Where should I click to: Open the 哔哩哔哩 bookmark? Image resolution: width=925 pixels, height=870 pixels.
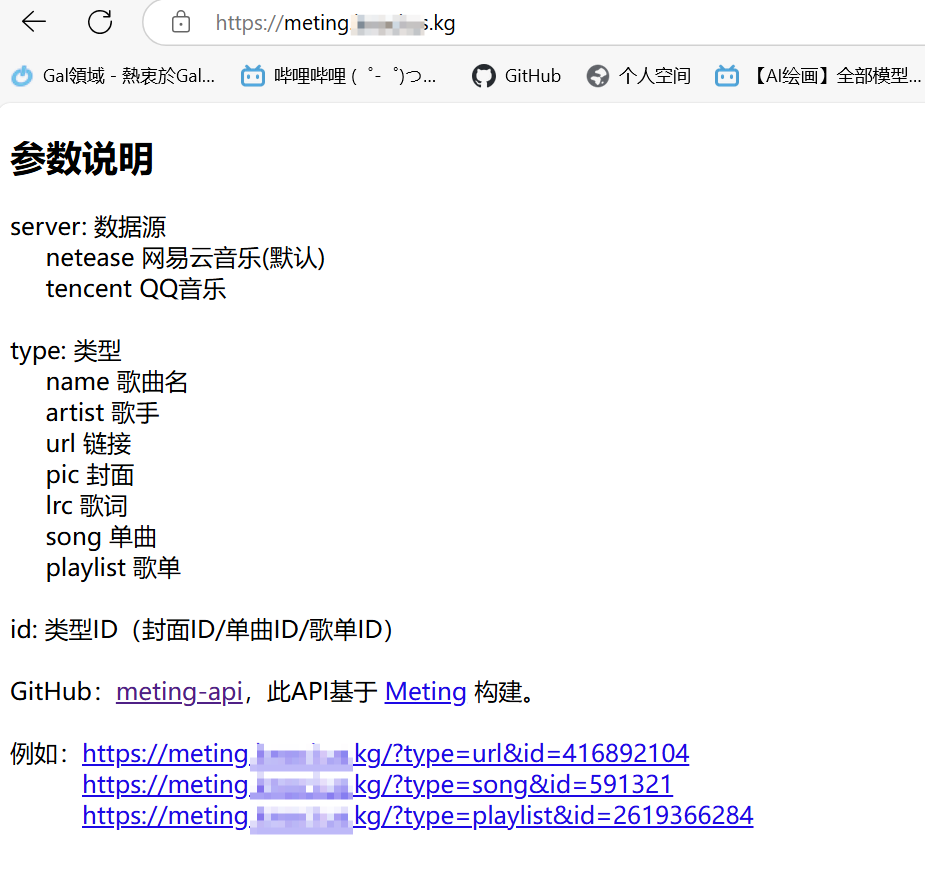point(339,76)
